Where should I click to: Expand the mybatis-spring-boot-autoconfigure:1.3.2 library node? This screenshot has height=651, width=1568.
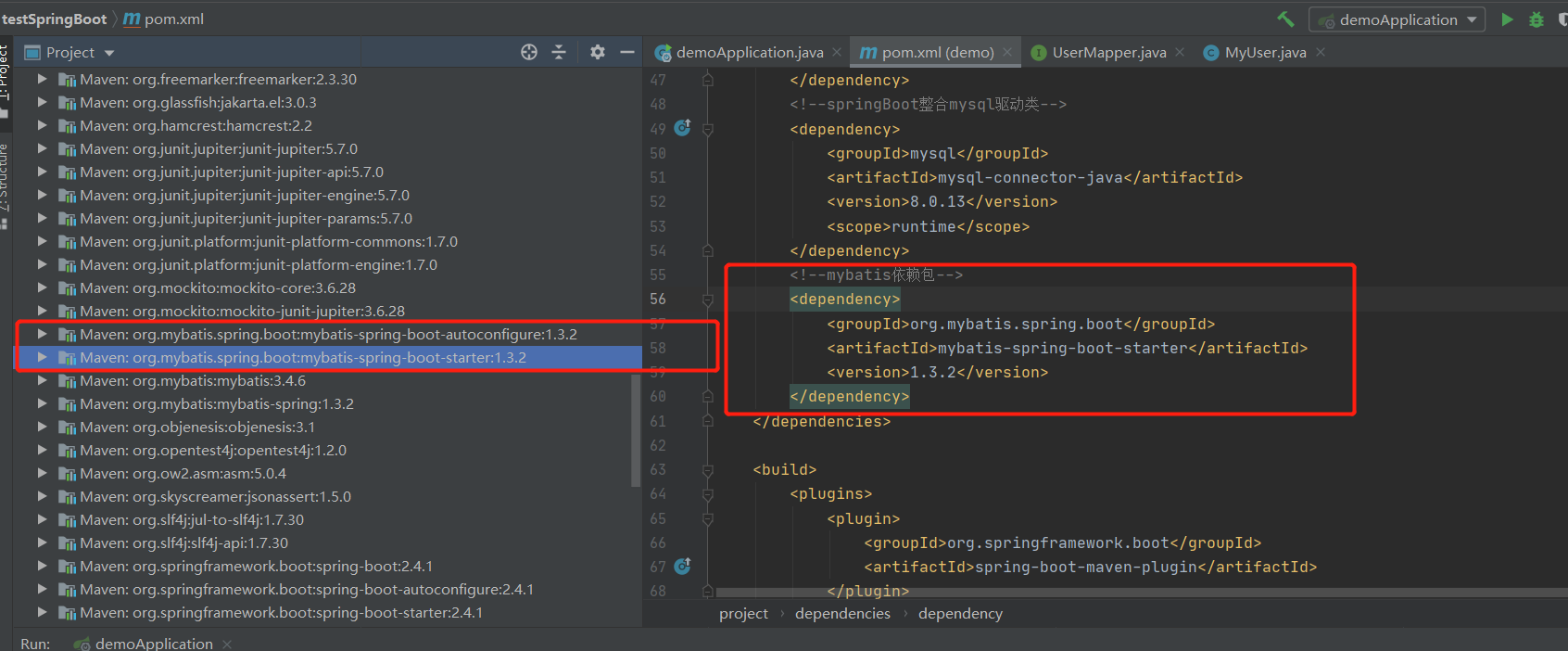42,334
